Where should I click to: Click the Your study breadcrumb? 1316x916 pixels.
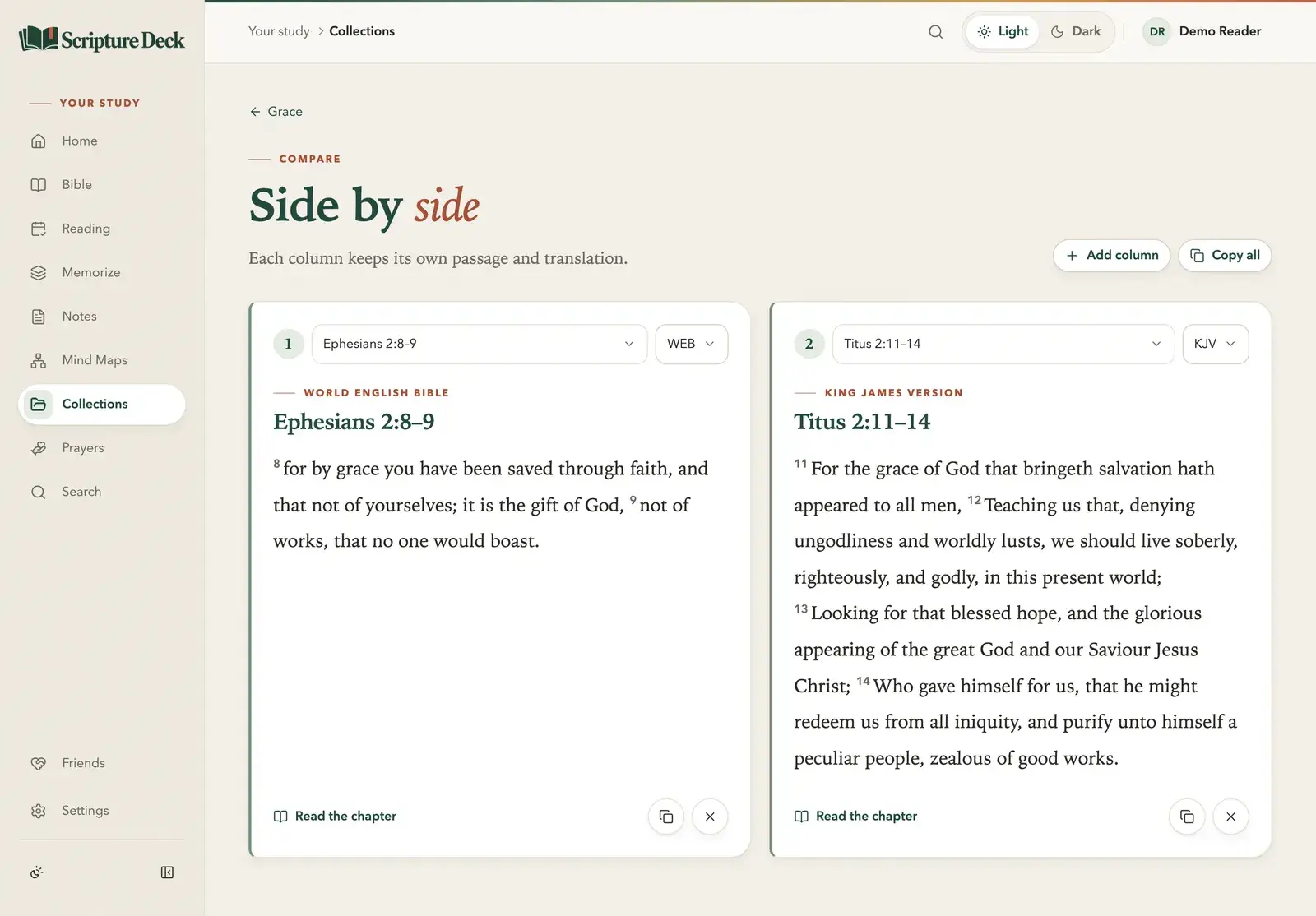[279, 31]
